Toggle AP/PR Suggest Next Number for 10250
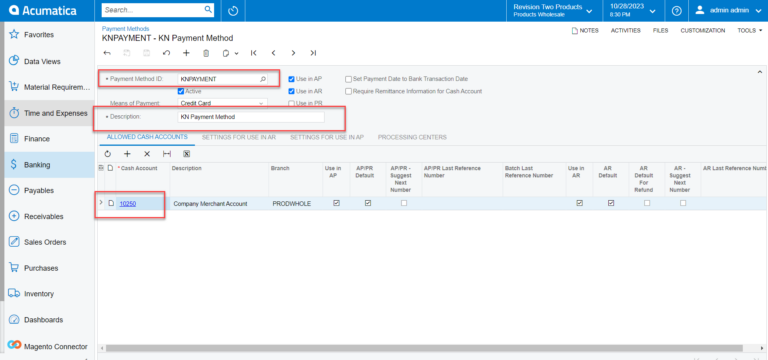Image resolution: width=768 pixels, height=360 pixels. tap(404, 203)
